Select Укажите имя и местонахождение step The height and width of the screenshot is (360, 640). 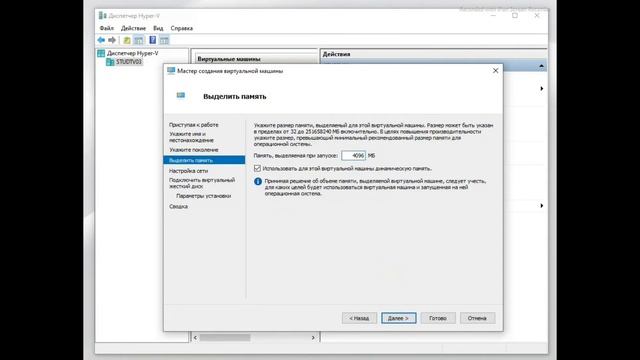click(x=191, y=137)
